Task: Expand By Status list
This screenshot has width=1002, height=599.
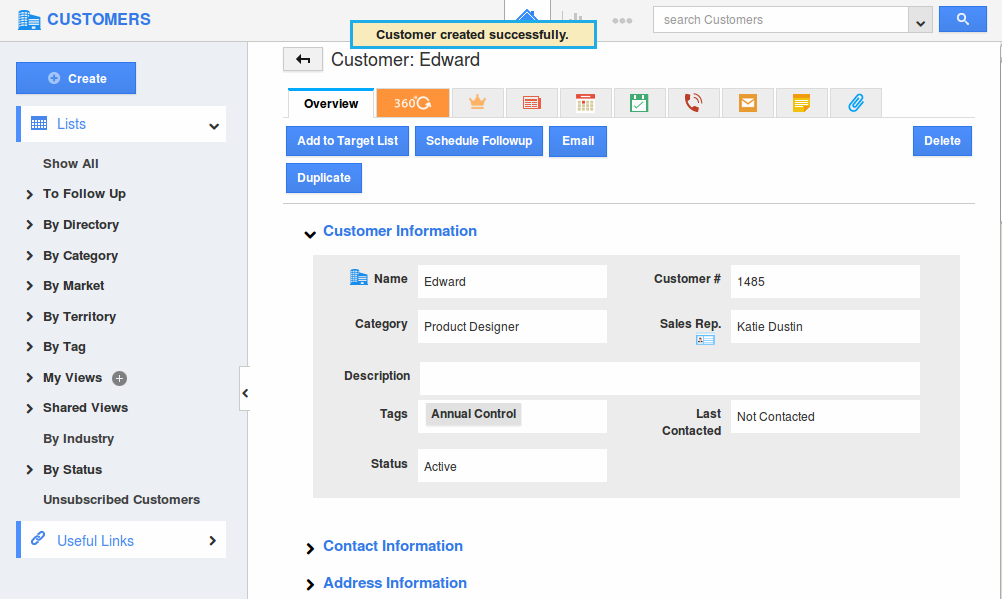Action: pyautogui.click(x=29, y=470)
